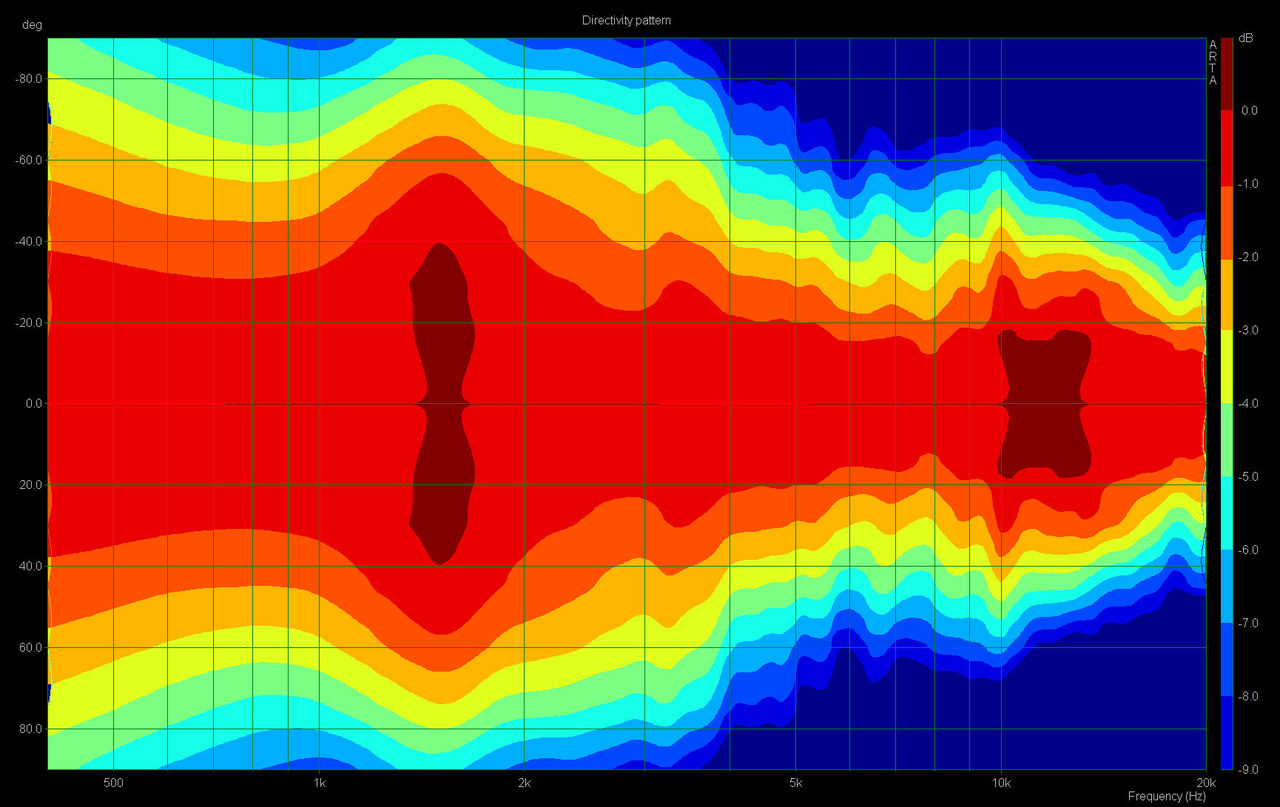Select the -3.0 value on the dB scale

[x=1247, y=330]
